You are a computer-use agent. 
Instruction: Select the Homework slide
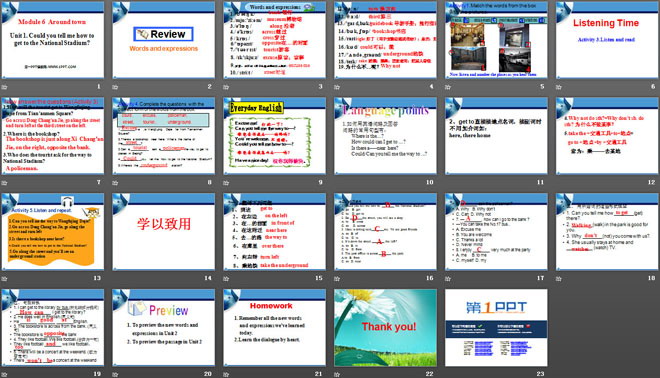tap(274, 327)
